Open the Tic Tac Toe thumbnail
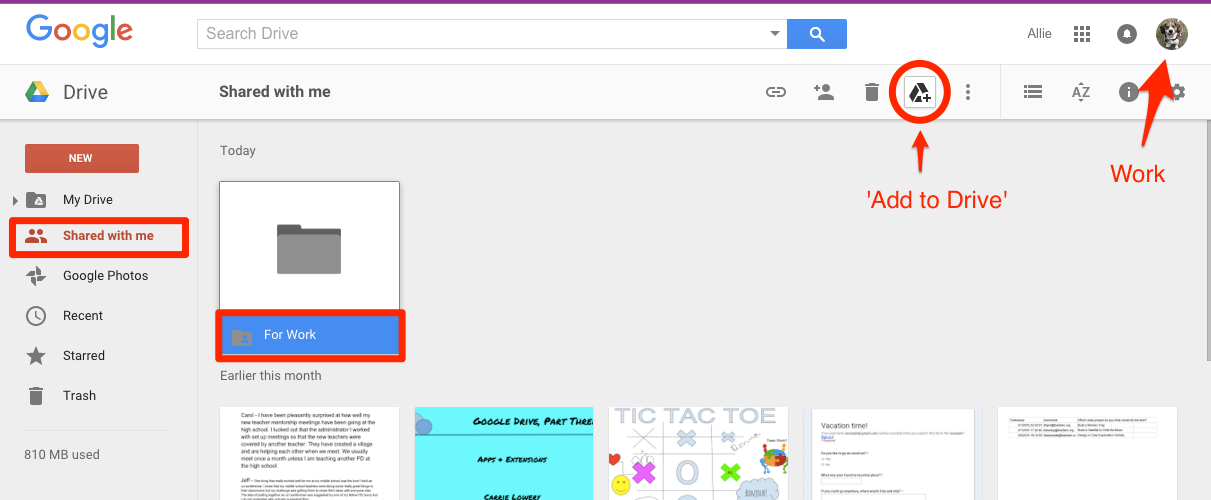The height and width of the screenshot is (500, 1211). [698, 453]
